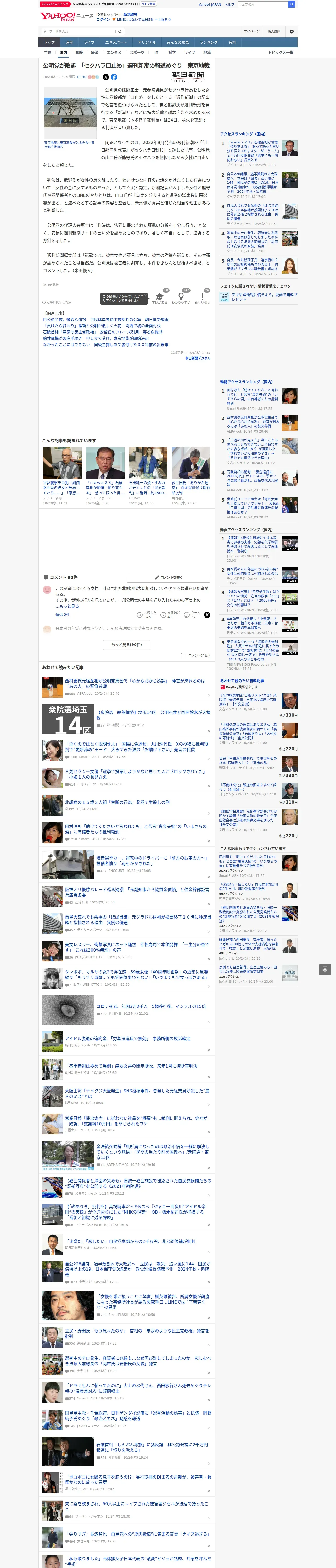Screen dimensions: 336x1568
Task: Open the ライブ tab in the dark navigation bar
Action: [89, 42]
